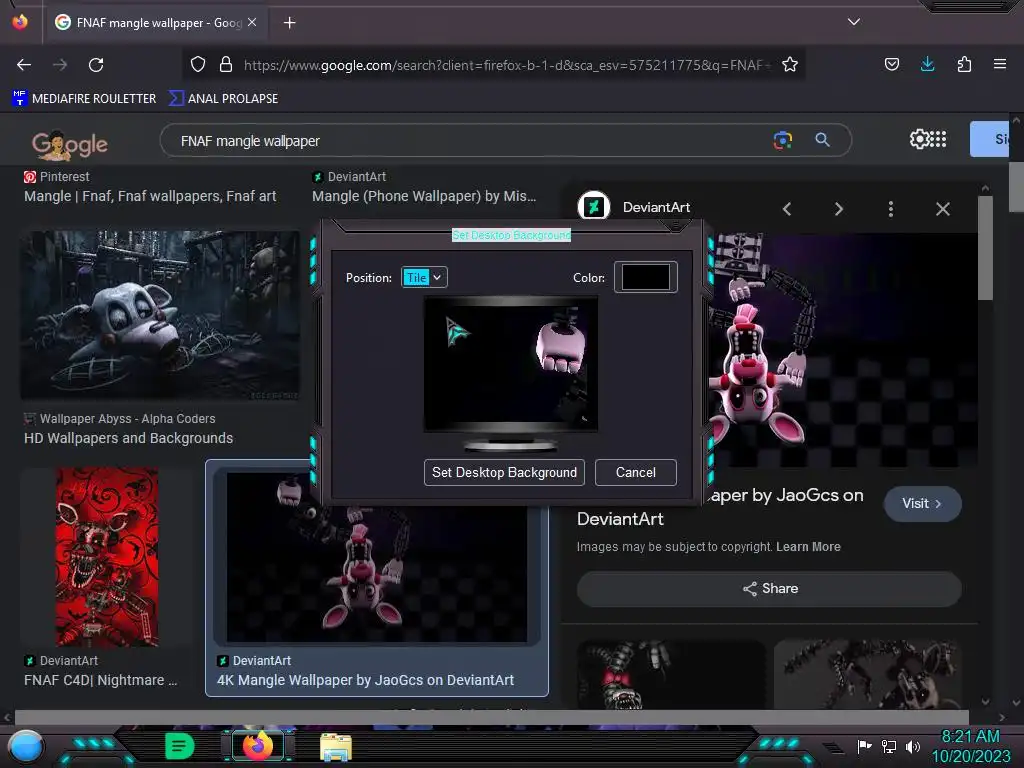Close the FNAF mangle wallpaper tab
This screenshot has height=768, width=1024.
(x=252, y=22)
